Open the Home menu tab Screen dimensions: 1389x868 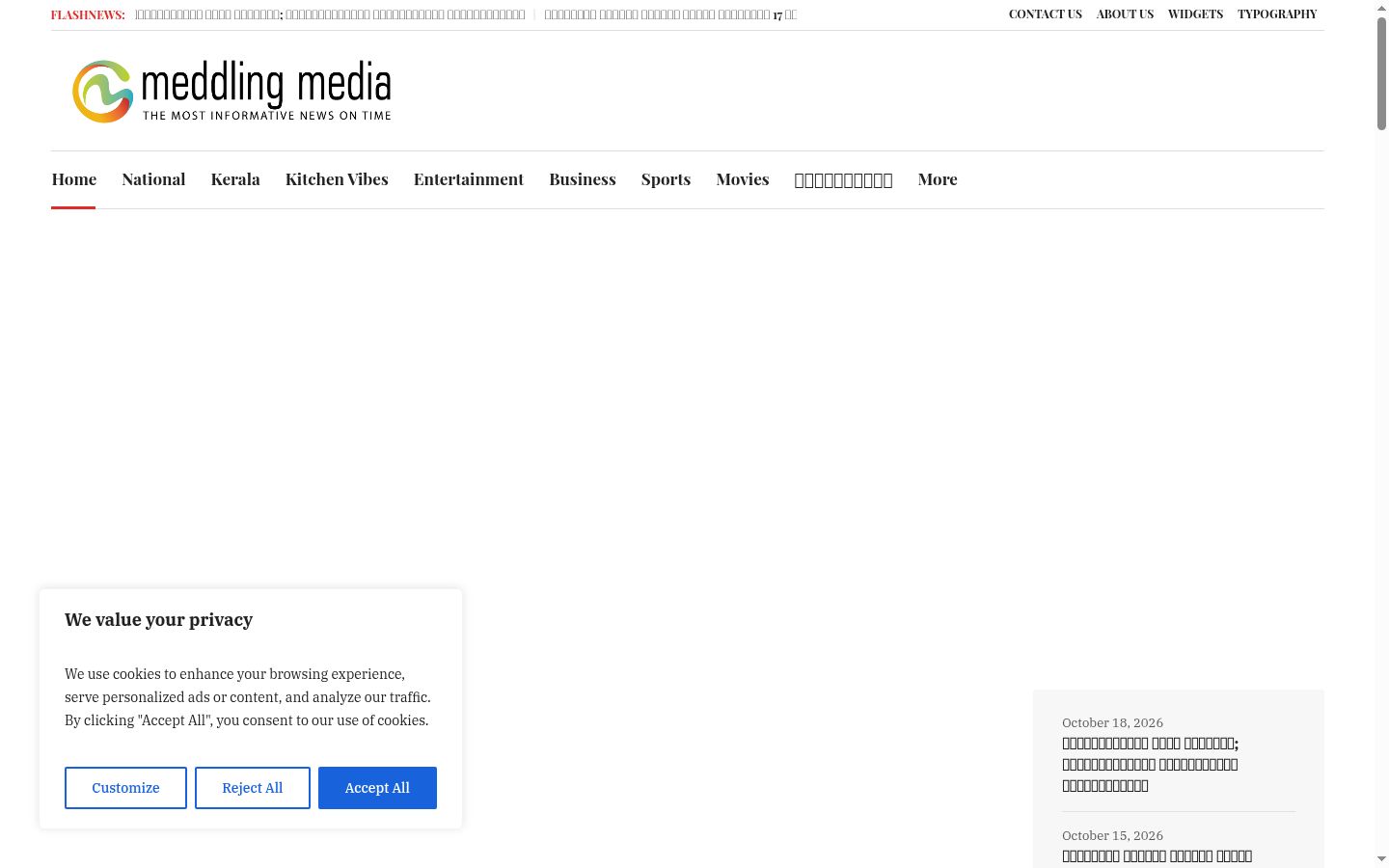74,179
